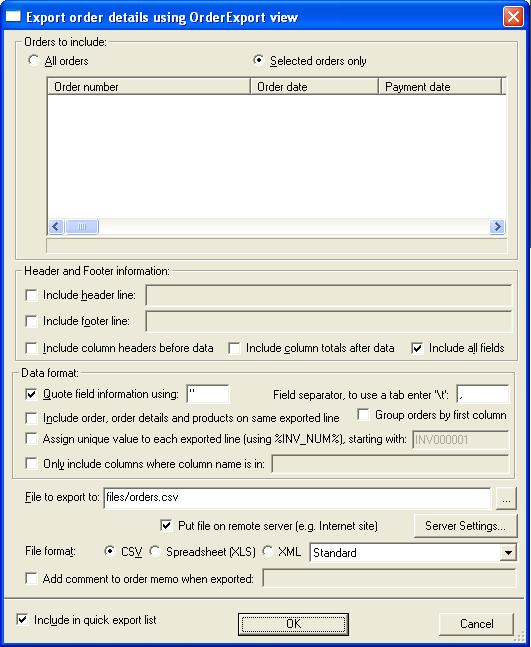Open the Standard format dropdown arrow
The image size is (531, 647).
pyautogui.click(x=508, y=553)
